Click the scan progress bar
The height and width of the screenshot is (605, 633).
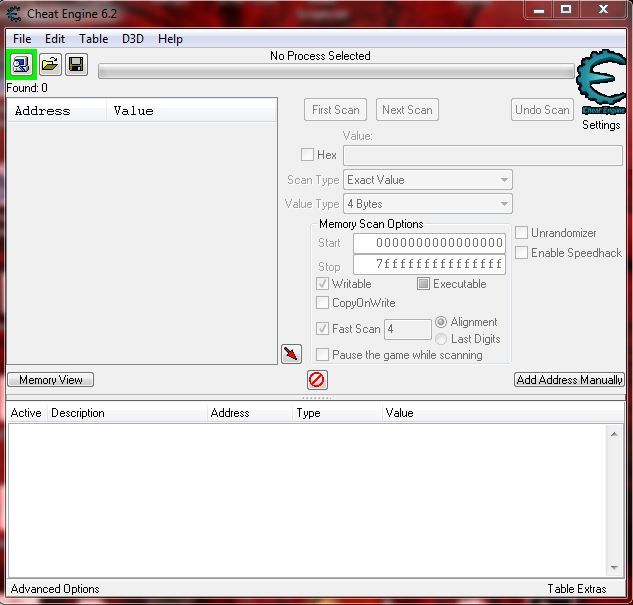[336, 72]
